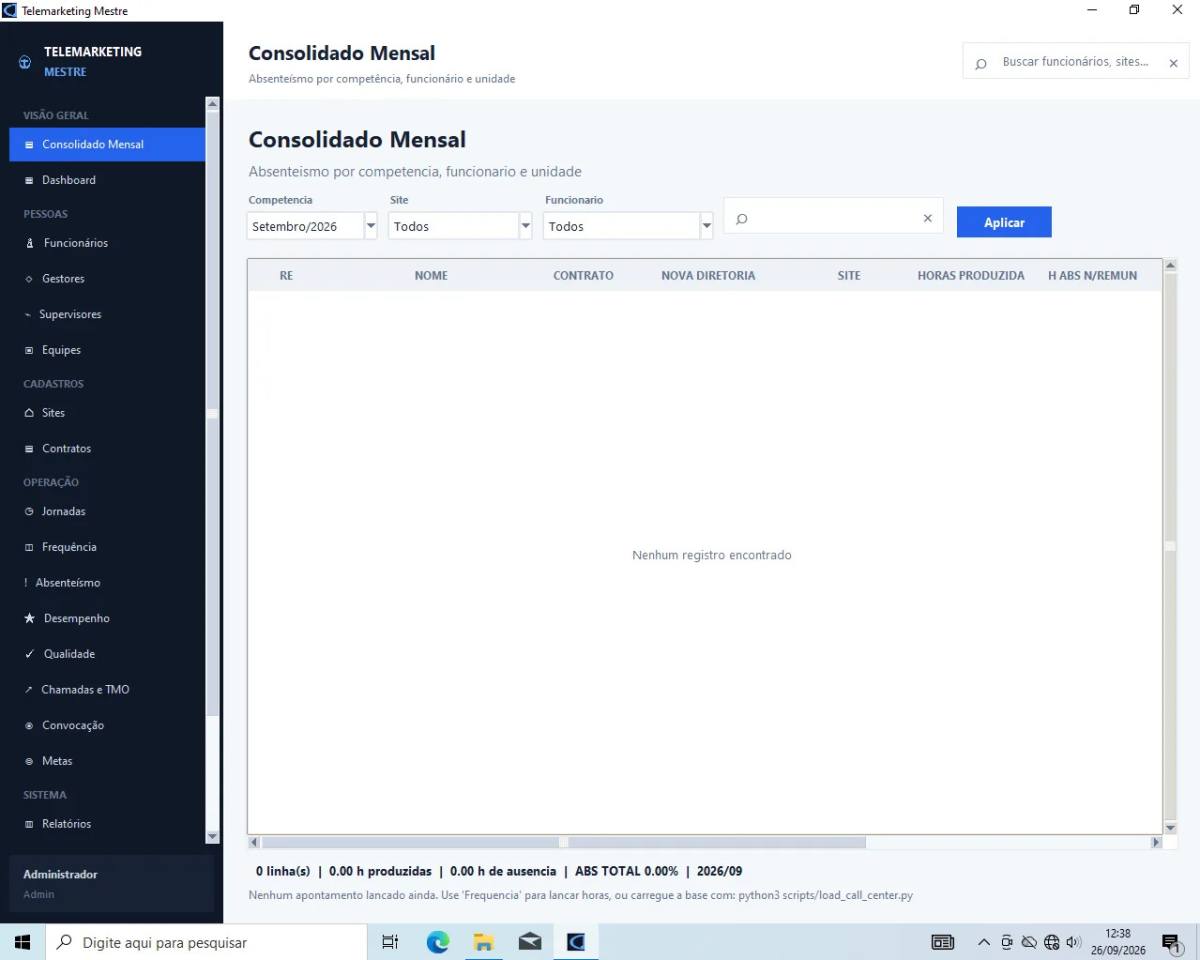
Task: Sort by HORAS PRODUZIDA column header
Action: coord(971,275)
